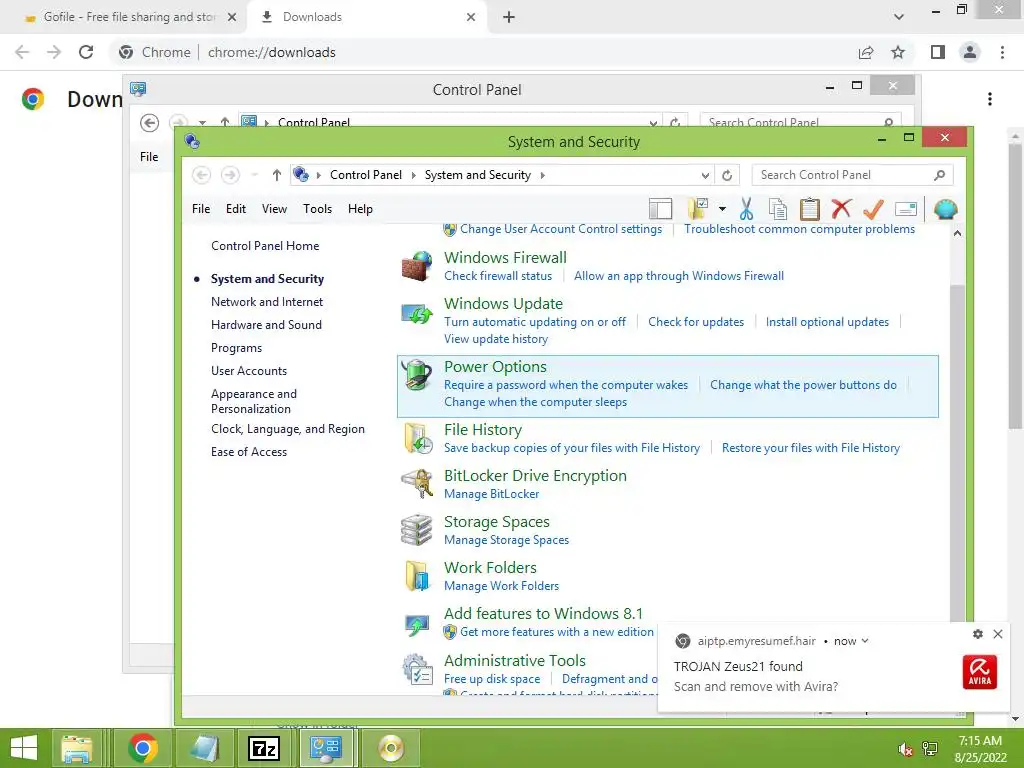Image resolution: width=1024 pixels, height=768 pixels.
Task: Expand arrow after System and Security breadcrumb
Action: tap(542, 175)
